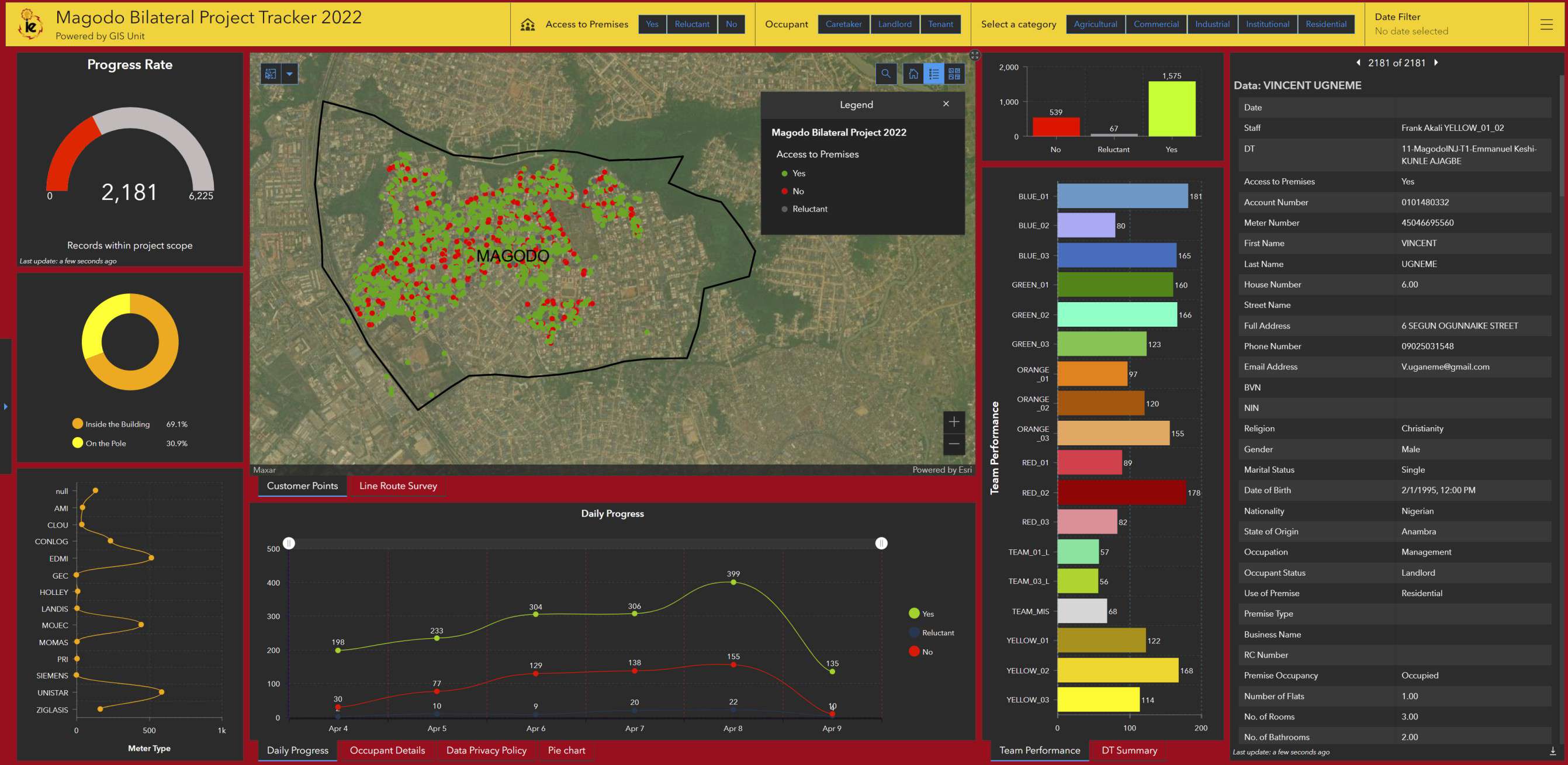Open the Data Privacy Policy tab
1568x765 pixels.
[486, 750]
